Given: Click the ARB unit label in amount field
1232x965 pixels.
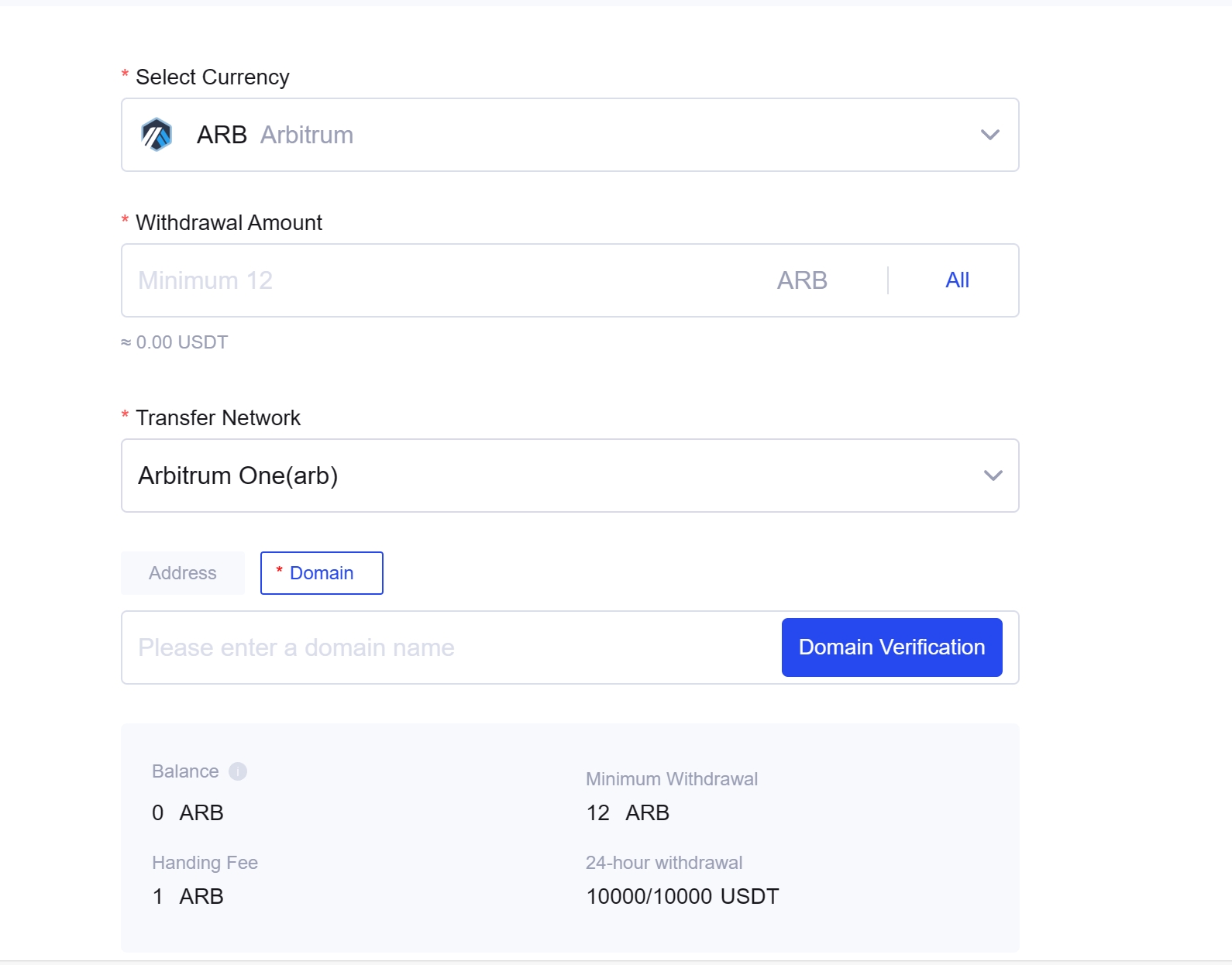Looking at the screenshot, I should coord(802,280).
